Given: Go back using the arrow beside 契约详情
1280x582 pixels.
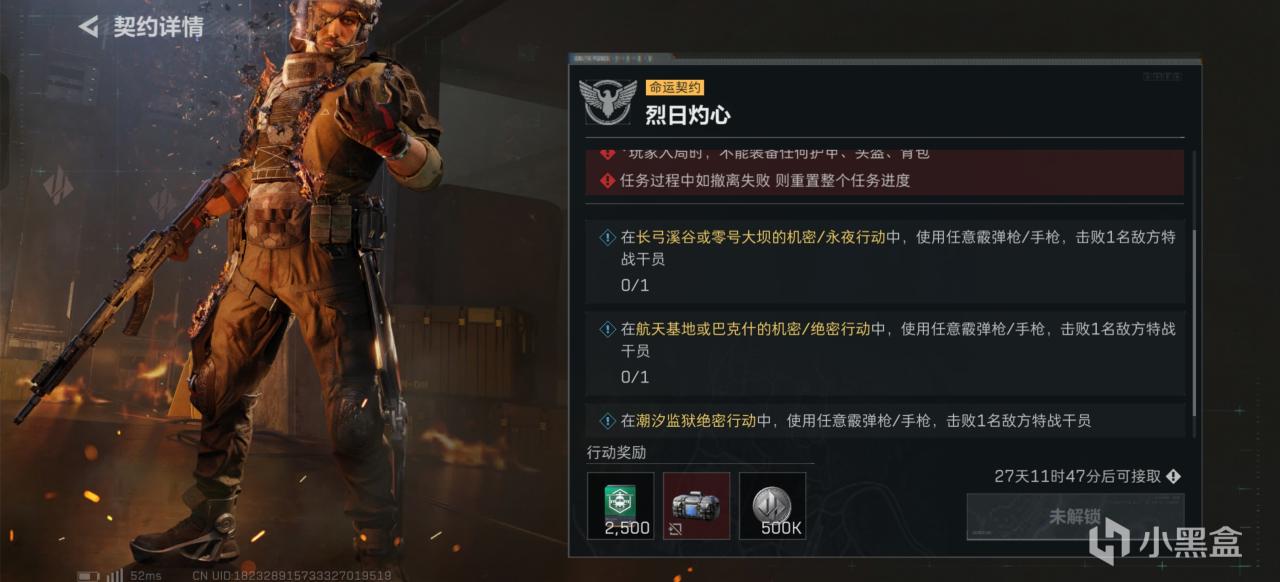Looking at the screenshot, I should [89, 27].
